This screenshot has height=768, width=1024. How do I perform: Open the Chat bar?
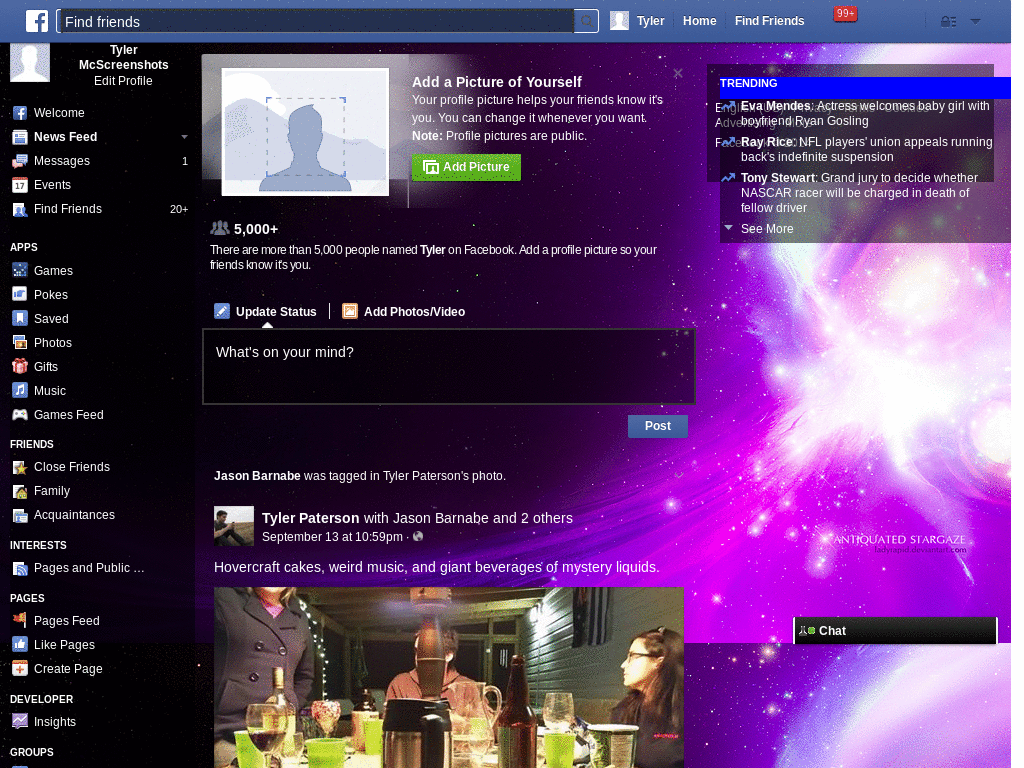(895, 630)
